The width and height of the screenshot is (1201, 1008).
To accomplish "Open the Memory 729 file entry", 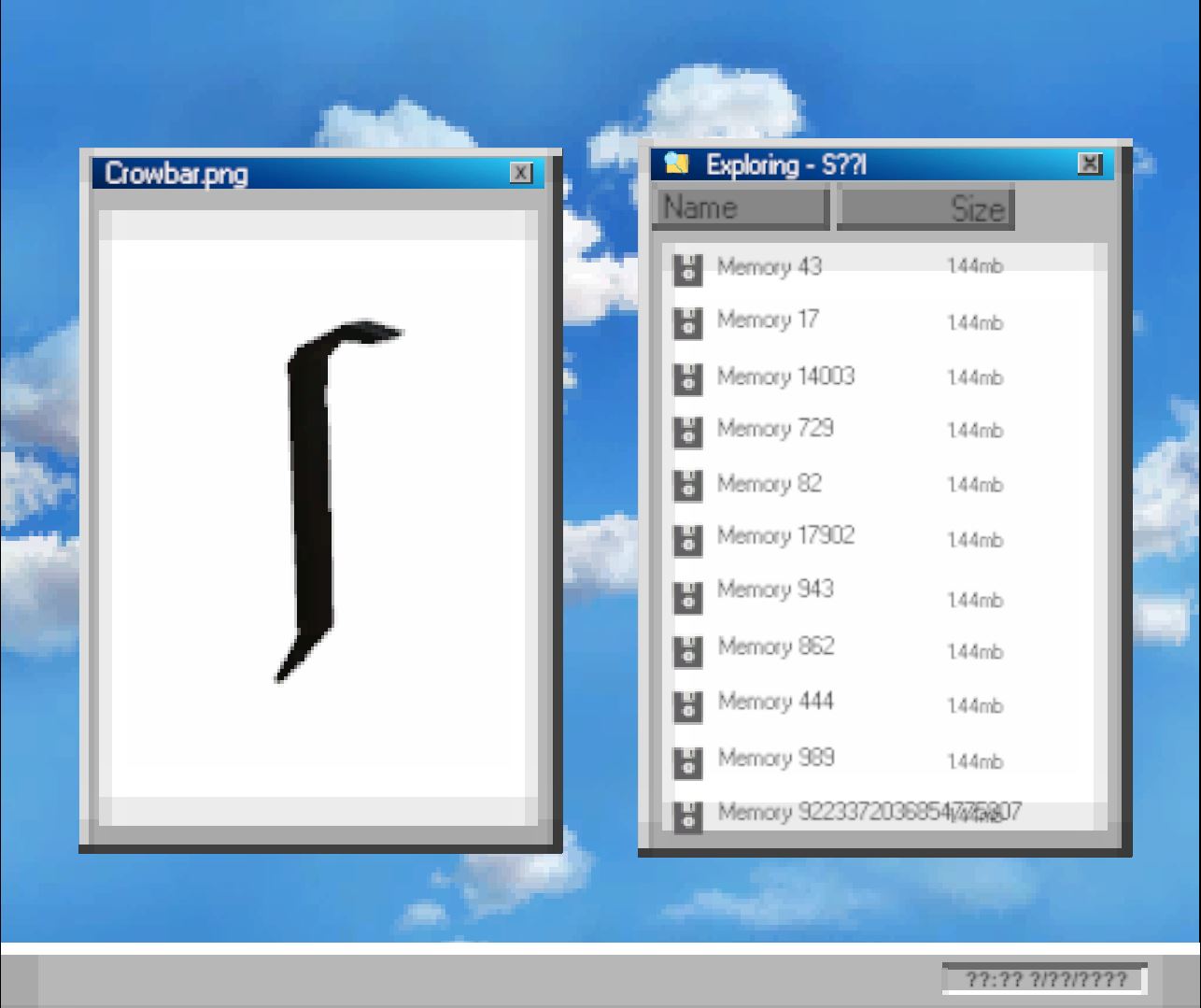I will (x=775, y=429).
